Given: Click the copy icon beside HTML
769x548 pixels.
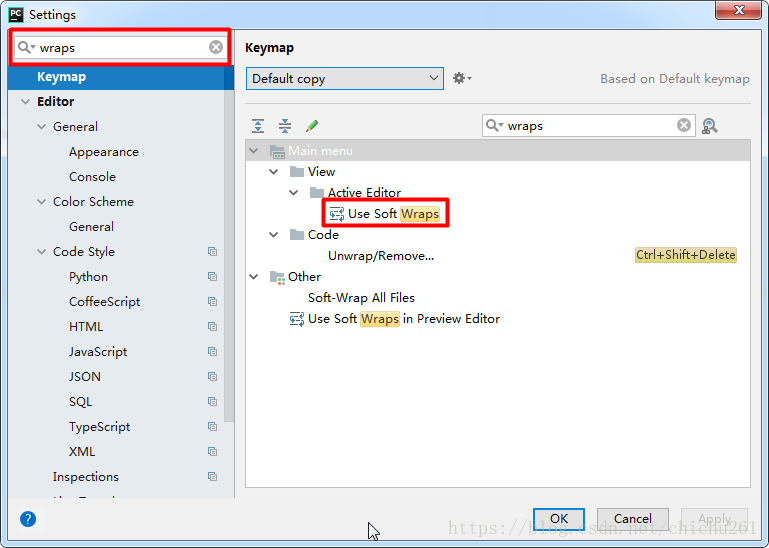Looking at the screenshot, I should click(212, 327).
